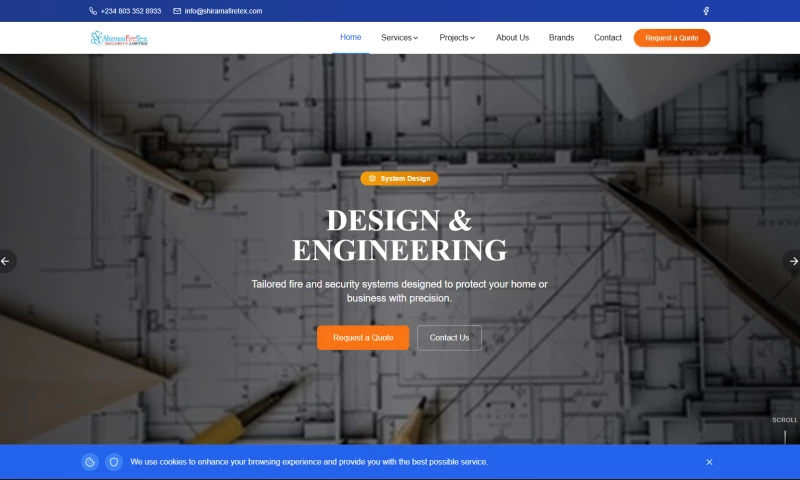Go to previous slide with left arrow
This screenshot has width=800, height=480.
coord(6,261)
